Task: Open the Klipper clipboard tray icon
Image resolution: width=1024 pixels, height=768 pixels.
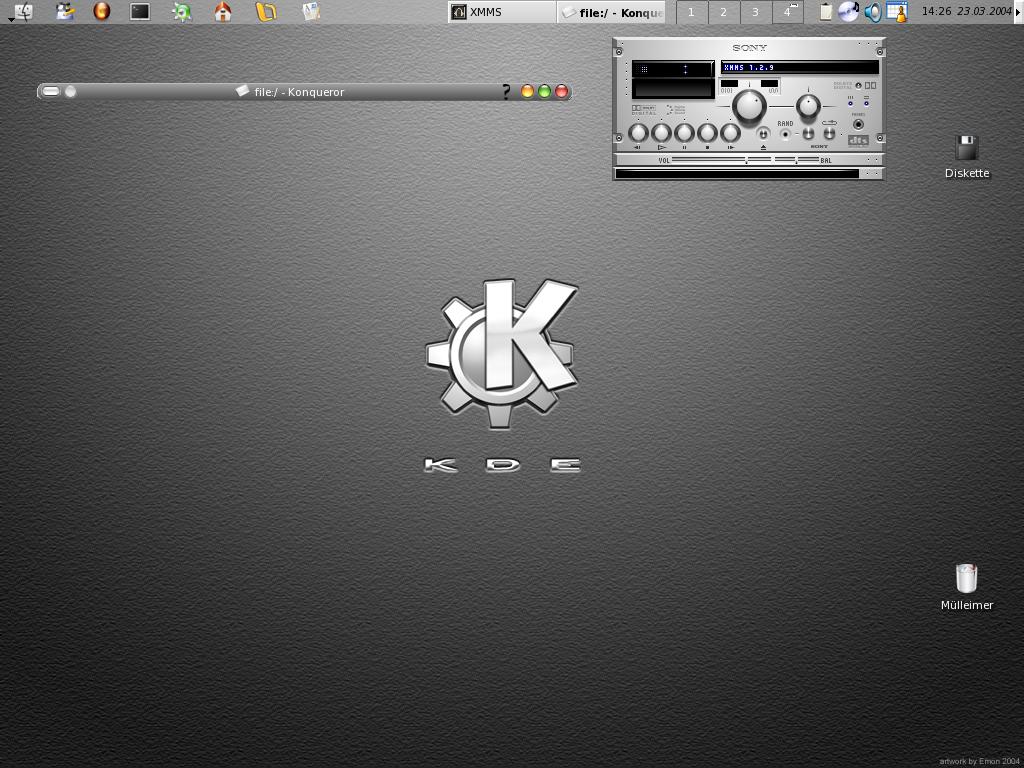Action: 825,12
